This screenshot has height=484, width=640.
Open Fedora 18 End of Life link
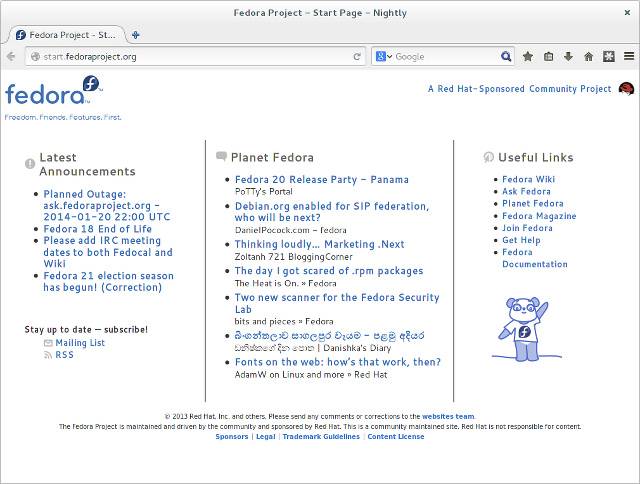(x=98, y=229)
